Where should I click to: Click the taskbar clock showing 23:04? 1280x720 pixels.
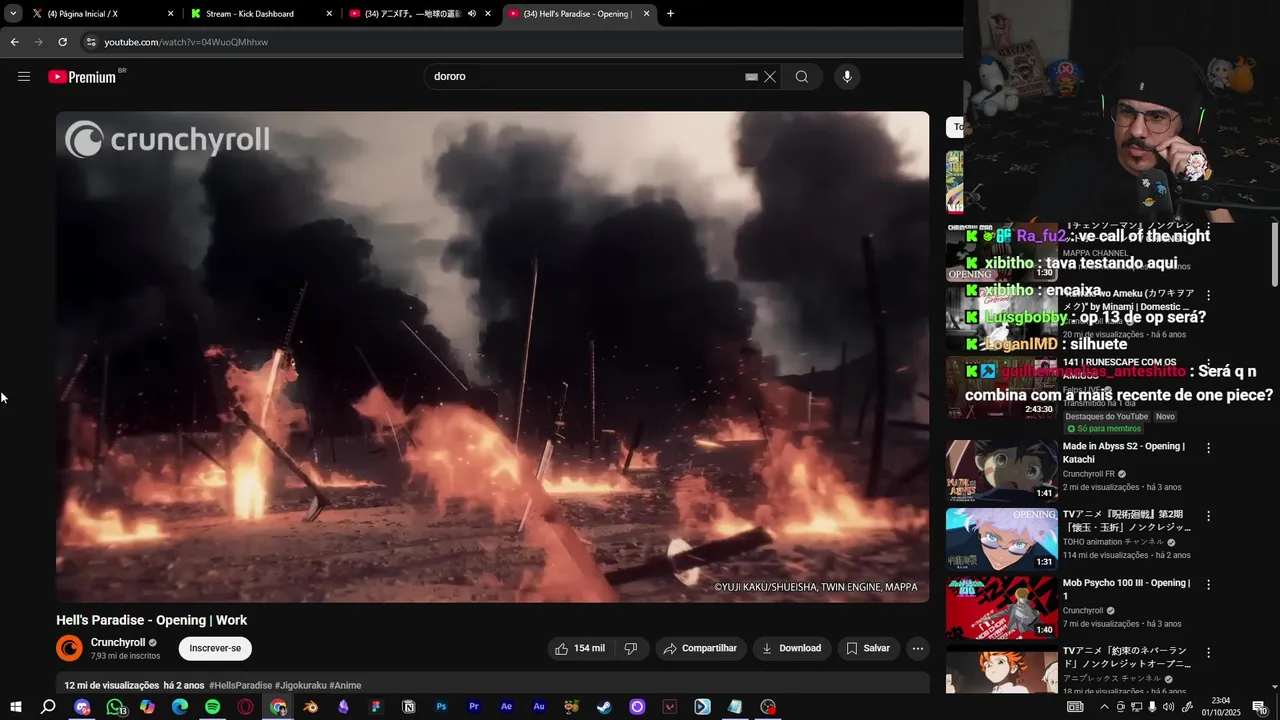pos(1221,707)
